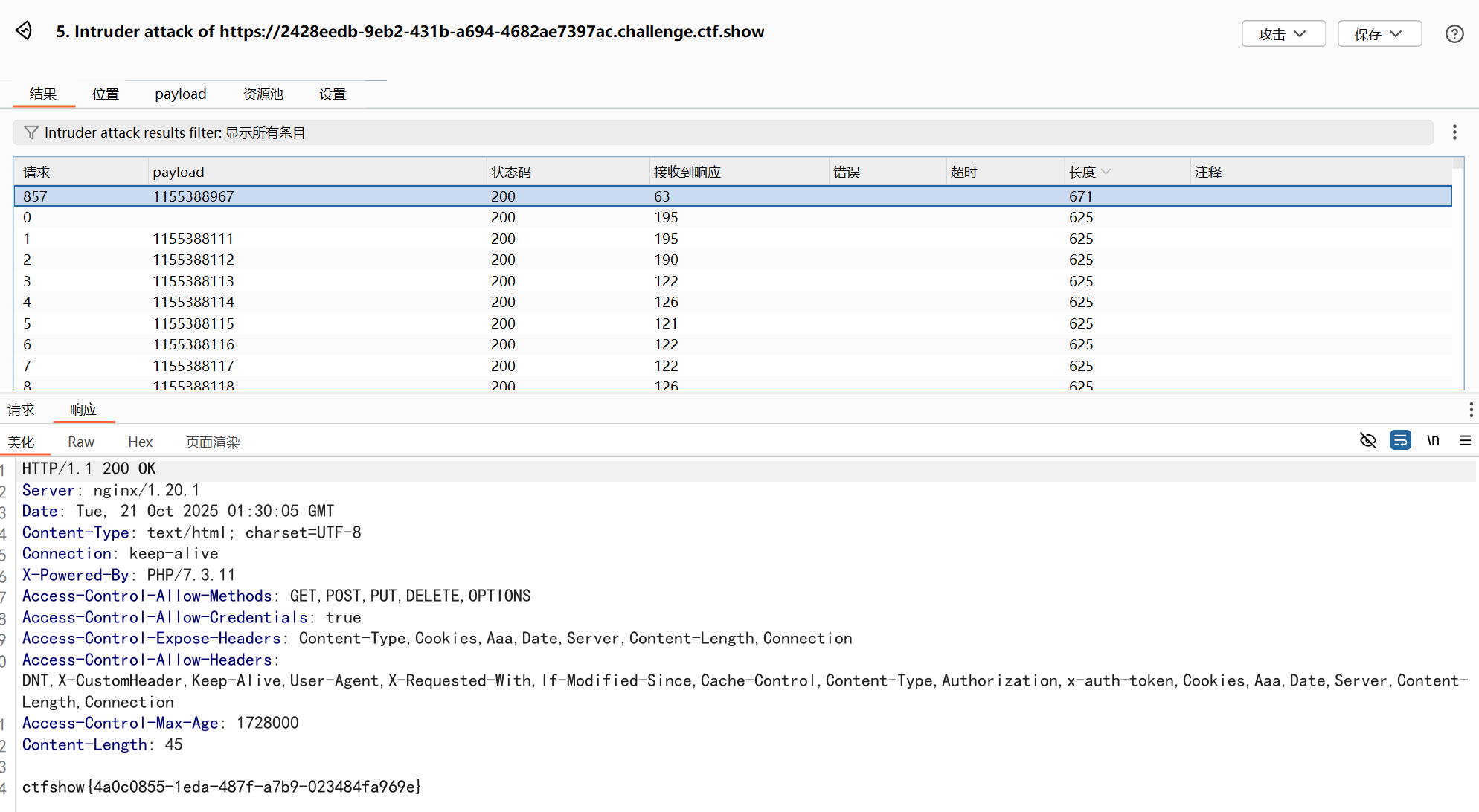Image resolution: width=1479 pixels, height=812 pixels.
Task: Click the 请求 tab in lower panel
Action: click(x=21, y=410)
